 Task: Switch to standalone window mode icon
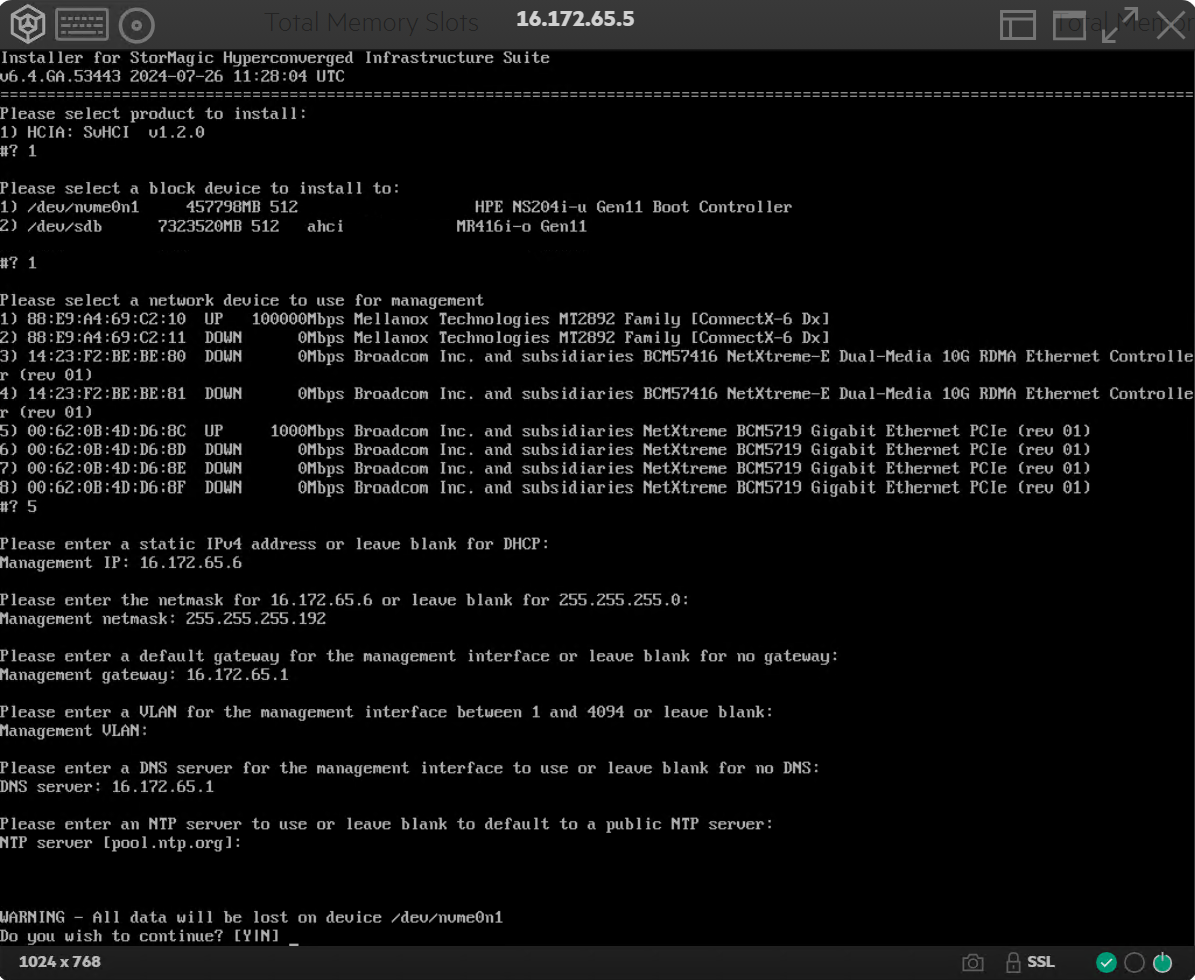1069,25
